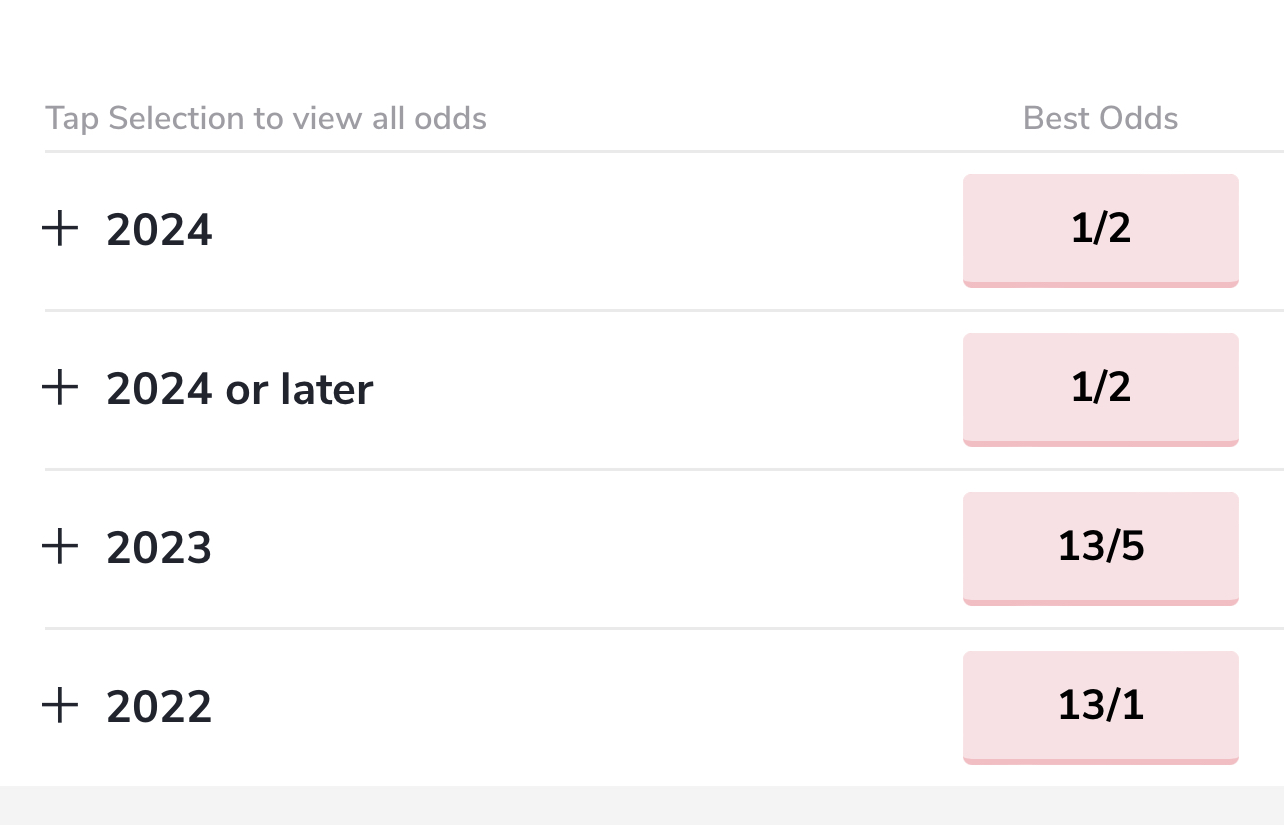Choose the 13/5 best odds button
1284x825 pixels.
(x=1100, y=547)
